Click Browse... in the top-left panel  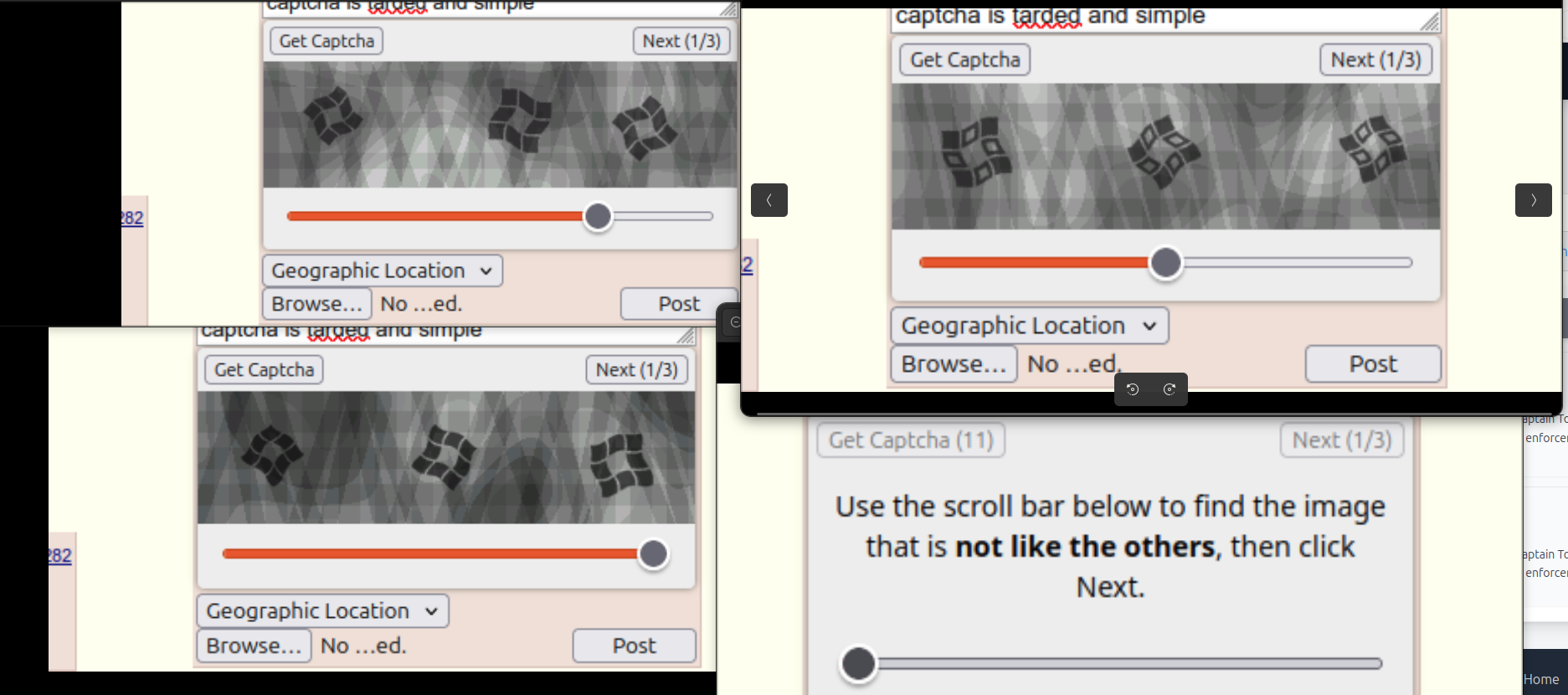click(316, 304)
